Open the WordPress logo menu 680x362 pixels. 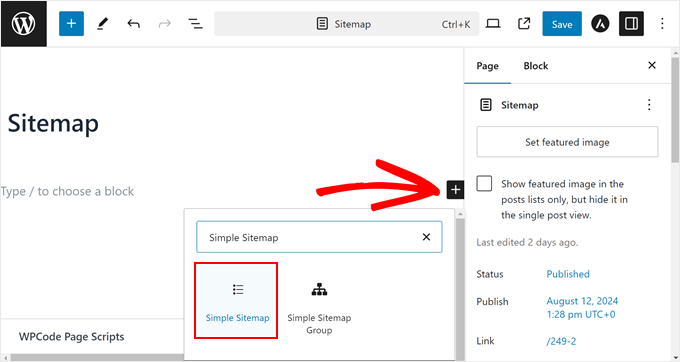(23, 24)
